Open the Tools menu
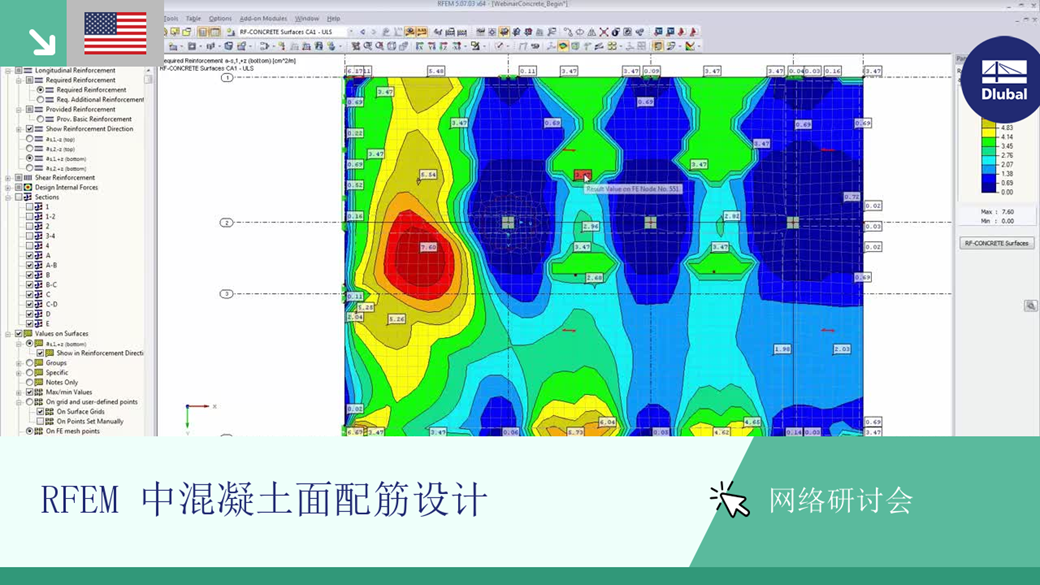The image size is (1040, 585). pos(171,19)
